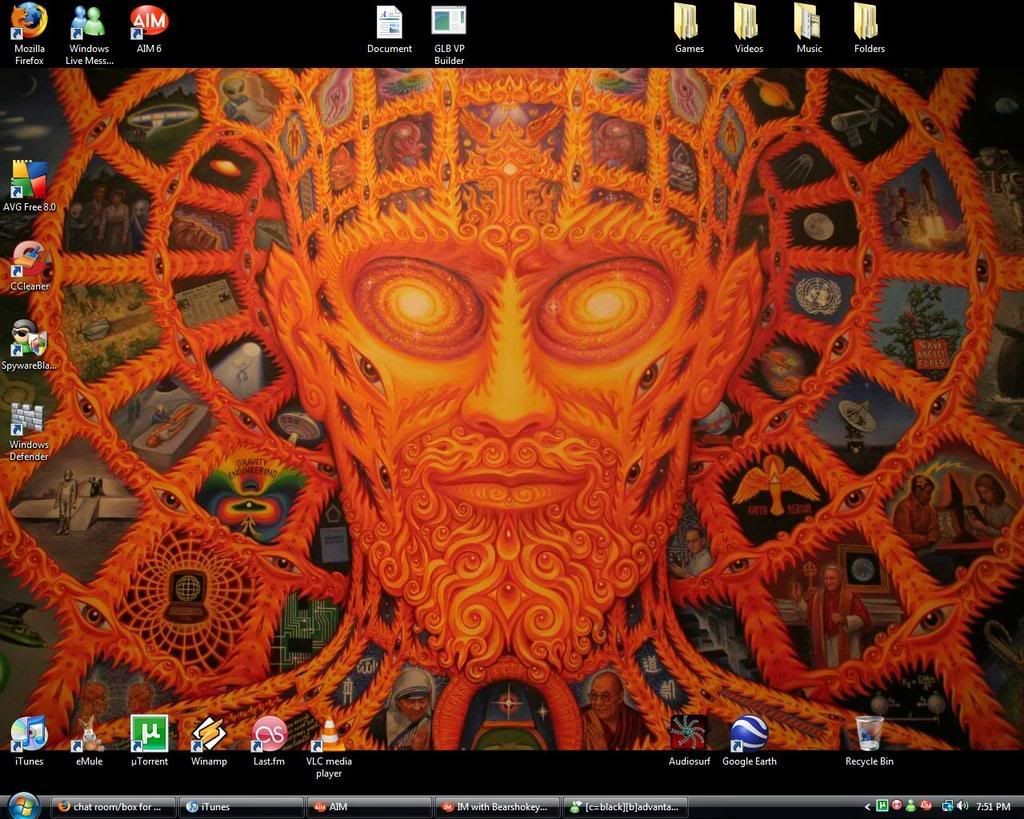Viewport: 1024px width, 819px height.
Task: Open the network connection tray icon
Action: click(948, 807)
